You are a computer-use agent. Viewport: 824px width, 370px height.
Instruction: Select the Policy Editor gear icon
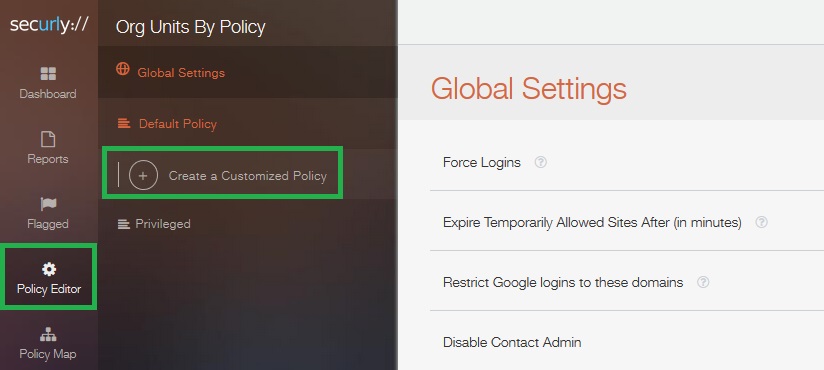pyautogui.click(x=49, y=270)
